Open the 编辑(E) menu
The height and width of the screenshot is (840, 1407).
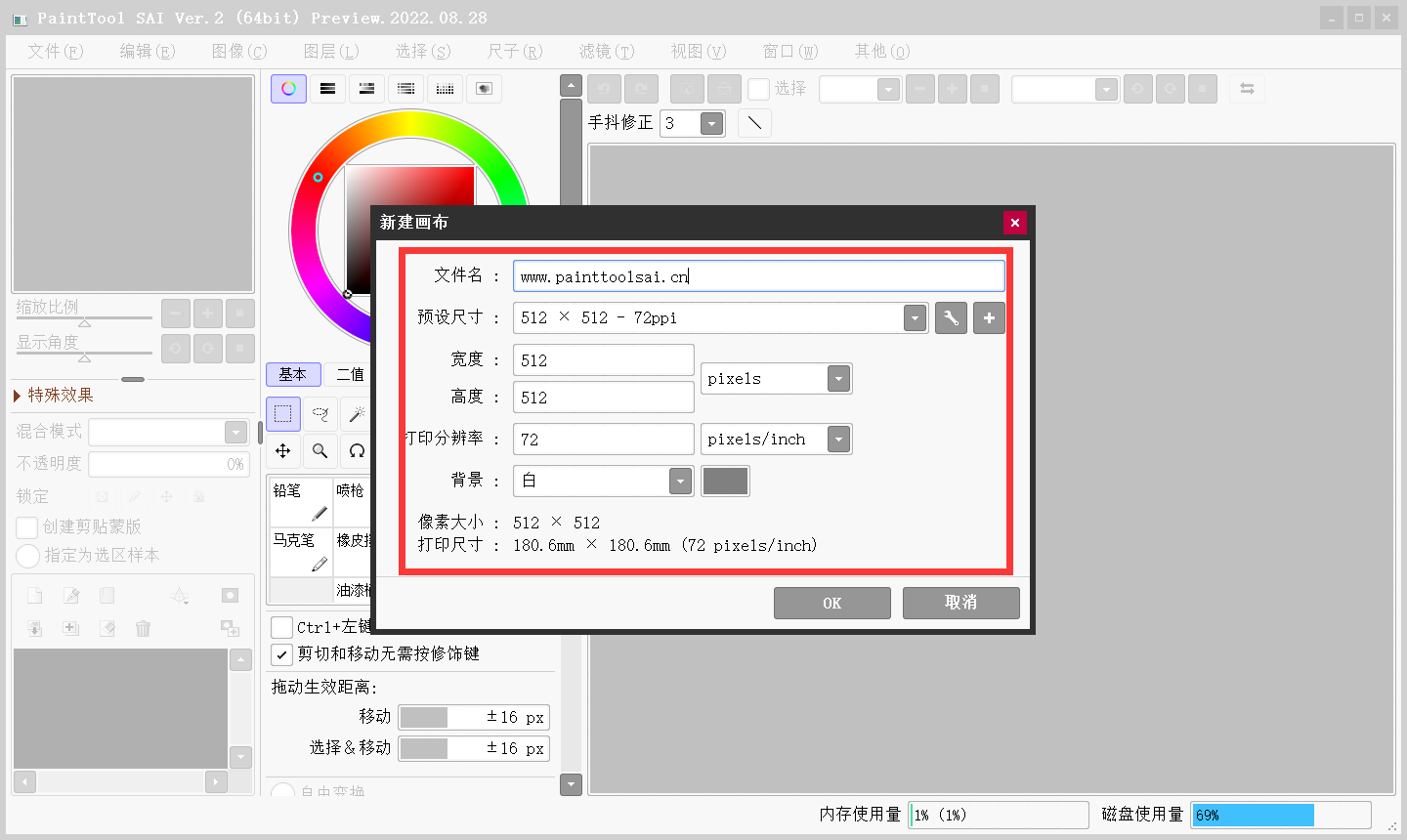pyautogui.click(x=148, y=51)
